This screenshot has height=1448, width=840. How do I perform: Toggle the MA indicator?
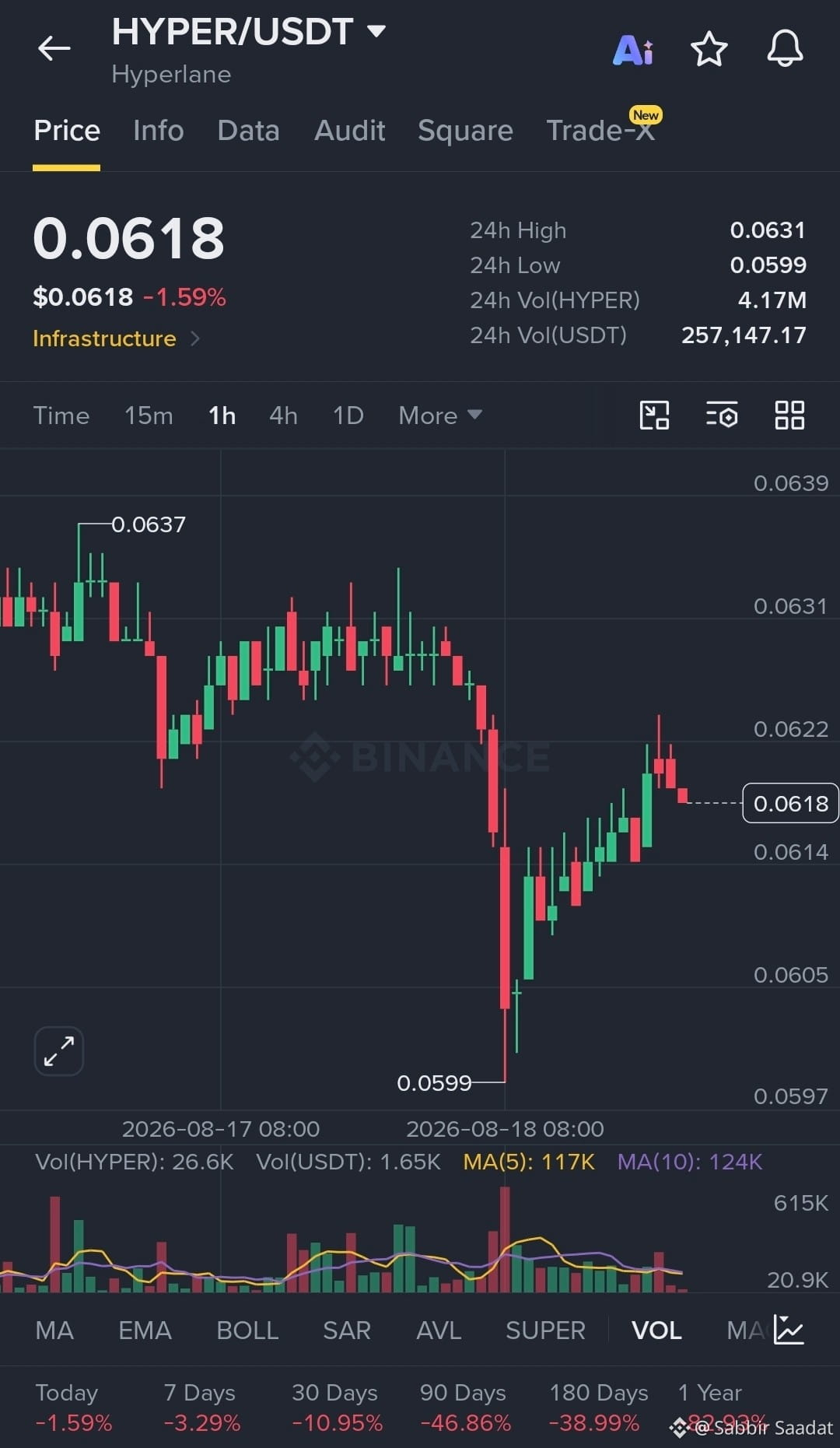tap(54, 1331)
